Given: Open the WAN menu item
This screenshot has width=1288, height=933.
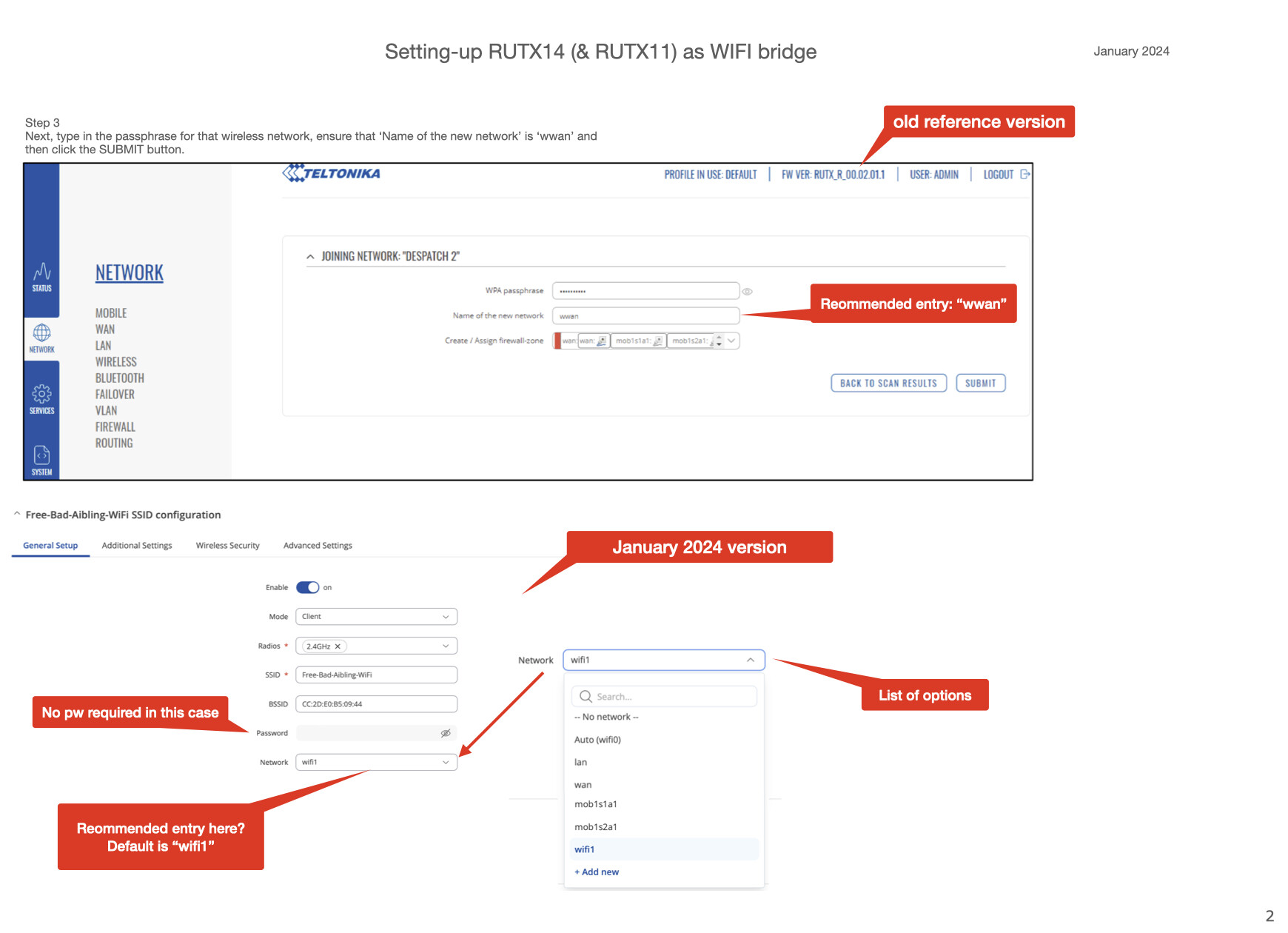Looking at the screenshot, I should [x=105, y=330].
